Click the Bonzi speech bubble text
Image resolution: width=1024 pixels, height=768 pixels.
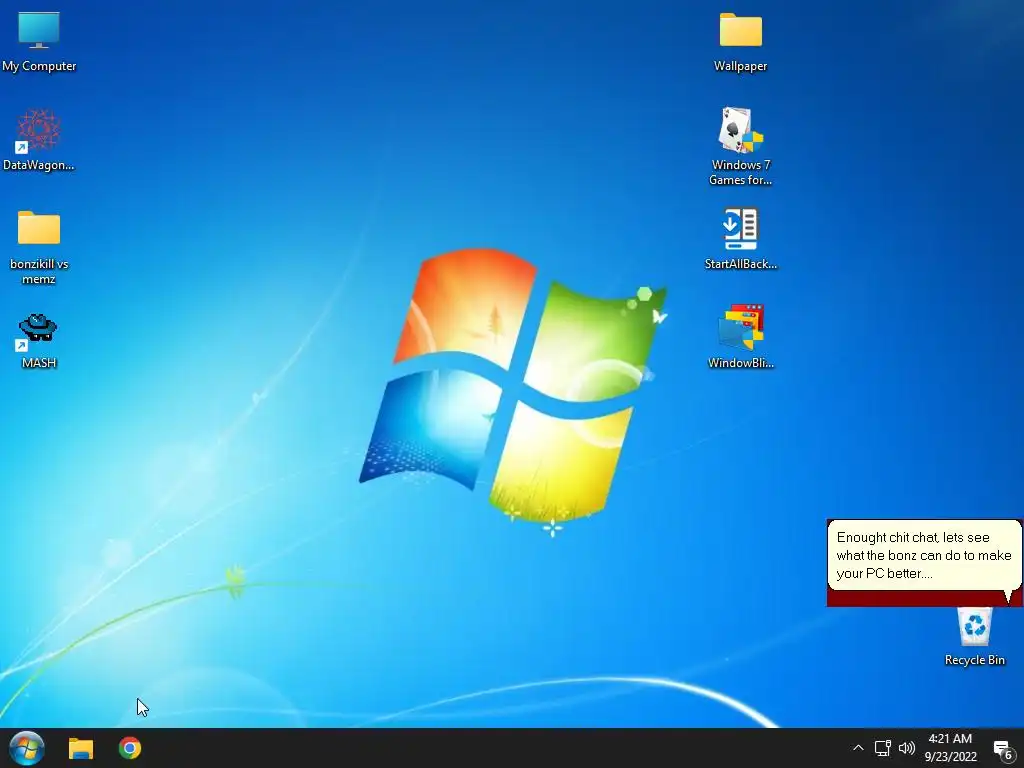(923, 555)
